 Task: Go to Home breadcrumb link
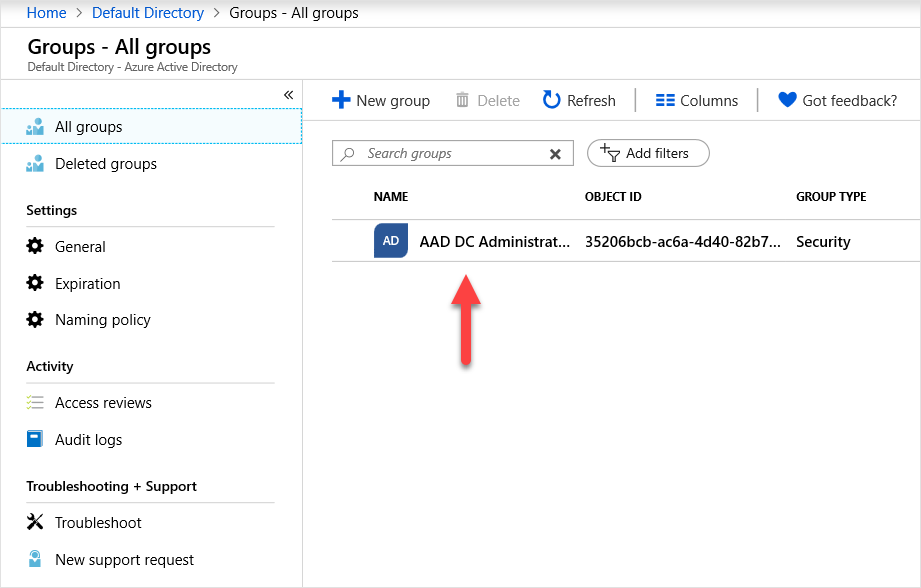point(46,13)
